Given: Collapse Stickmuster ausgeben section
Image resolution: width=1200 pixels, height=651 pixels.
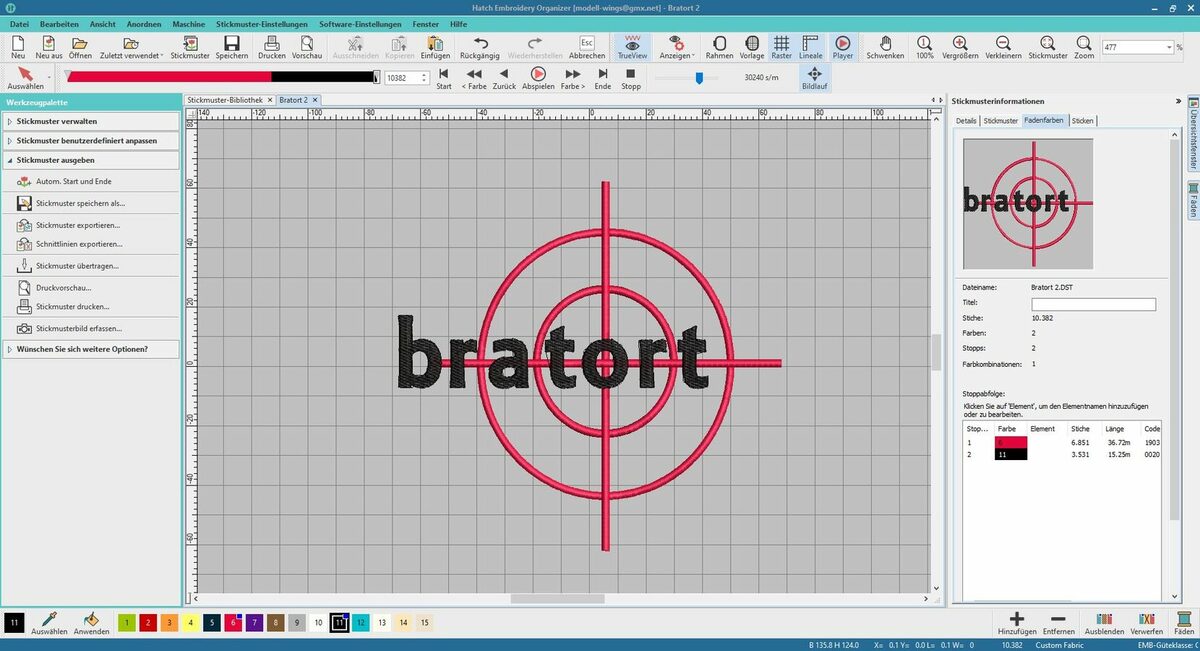Looking at the screenshot, I should (91, 160).
